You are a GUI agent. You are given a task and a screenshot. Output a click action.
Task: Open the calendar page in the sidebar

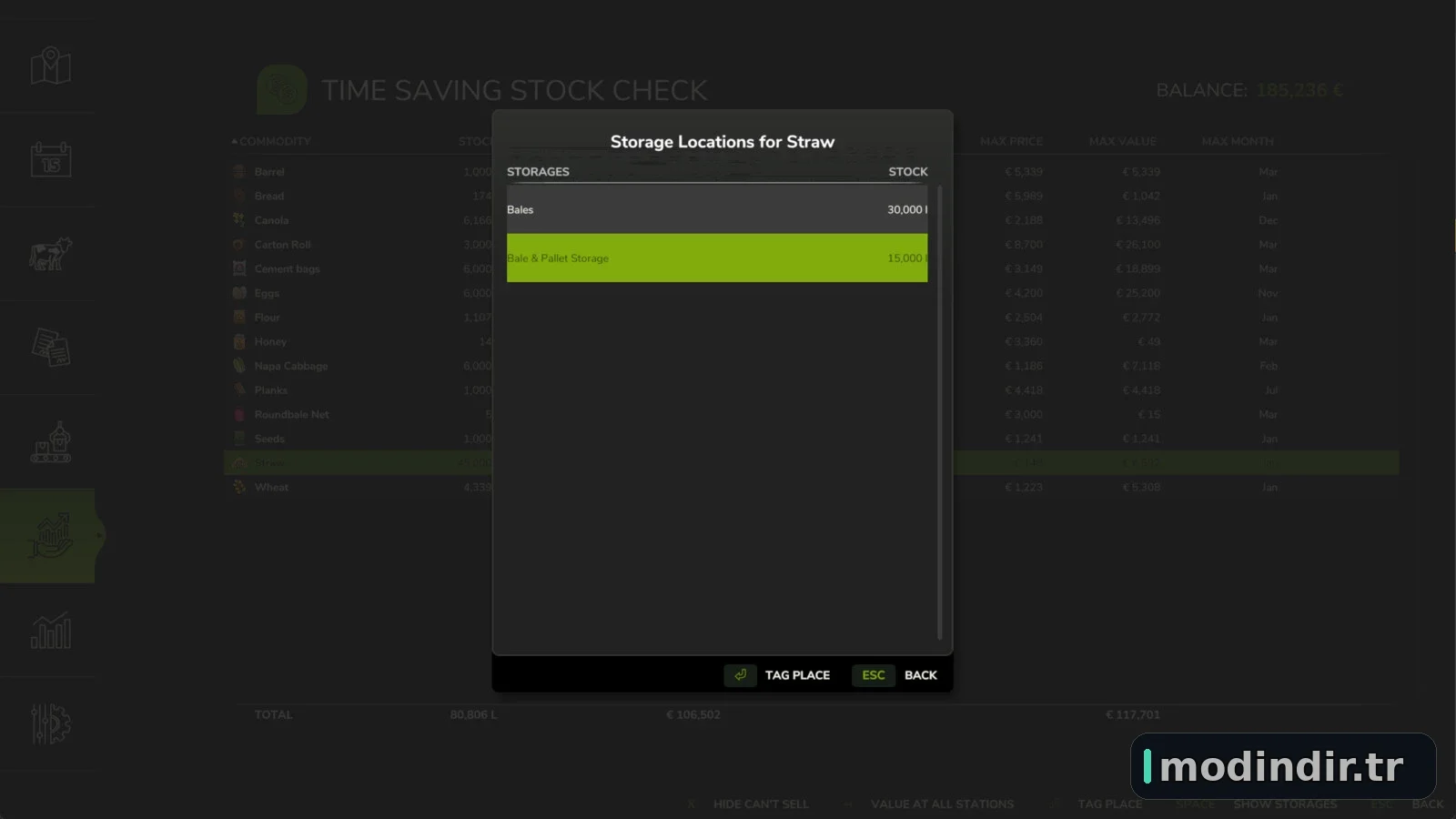[x=51, y=160]
